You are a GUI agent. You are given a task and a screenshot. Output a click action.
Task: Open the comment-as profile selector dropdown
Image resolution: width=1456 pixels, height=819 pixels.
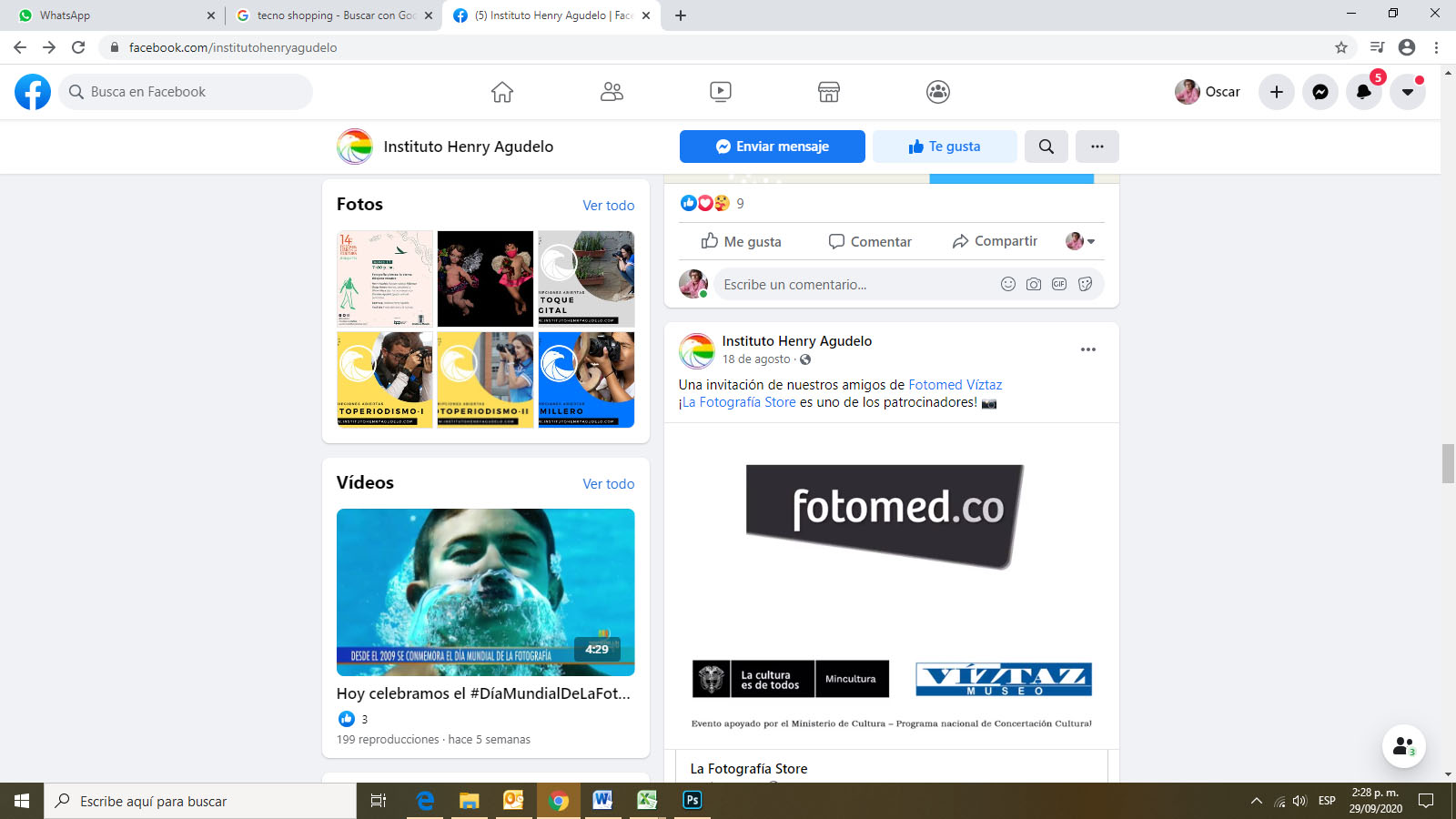click(x=1080, y=241)
